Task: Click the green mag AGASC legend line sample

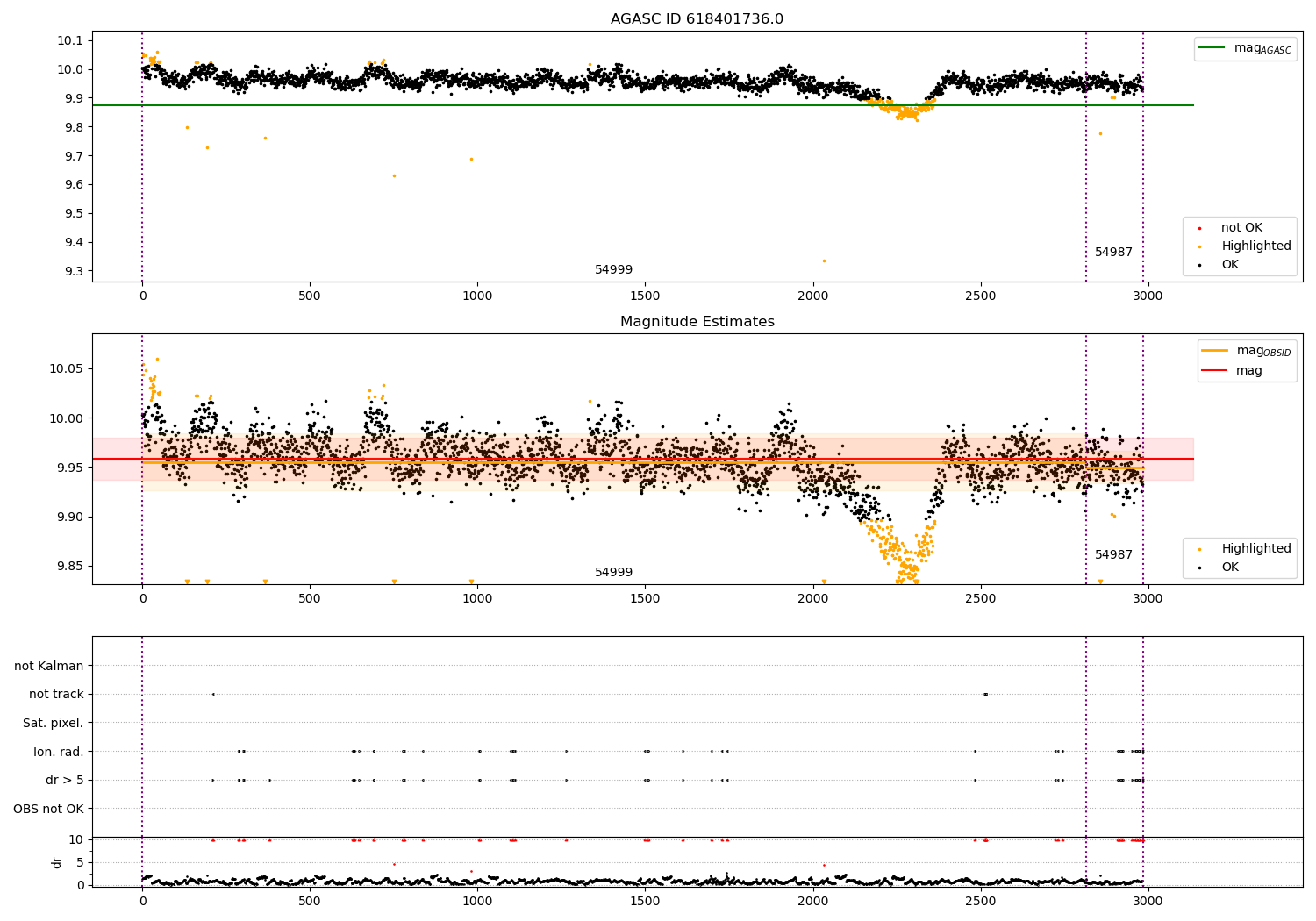Action: tap(1211, 48)
